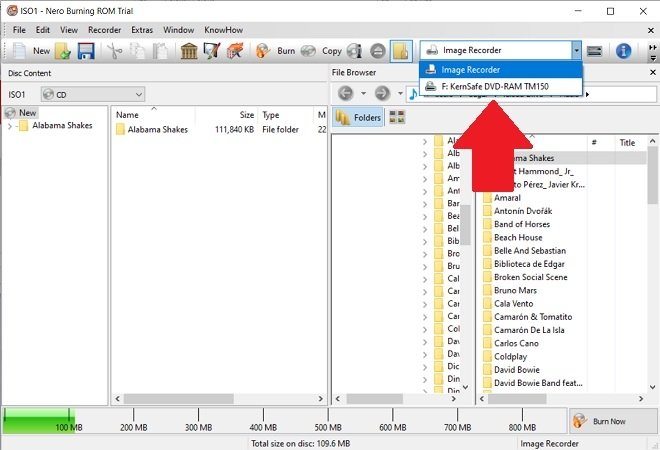This screenshot has width=660, height=450.
Task: Click the Burn toolbar button
Action: point(275,51)
